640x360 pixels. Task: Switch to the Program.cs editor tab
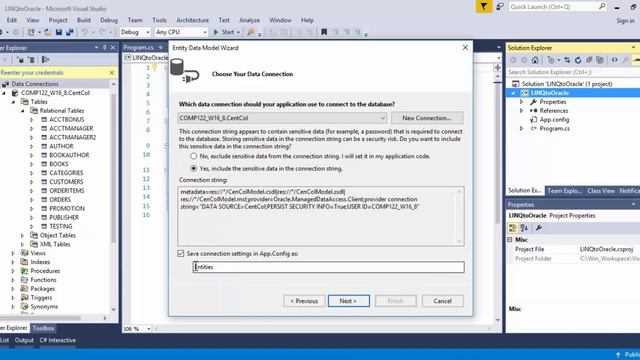pyautogui.click(x=138, y=48)
